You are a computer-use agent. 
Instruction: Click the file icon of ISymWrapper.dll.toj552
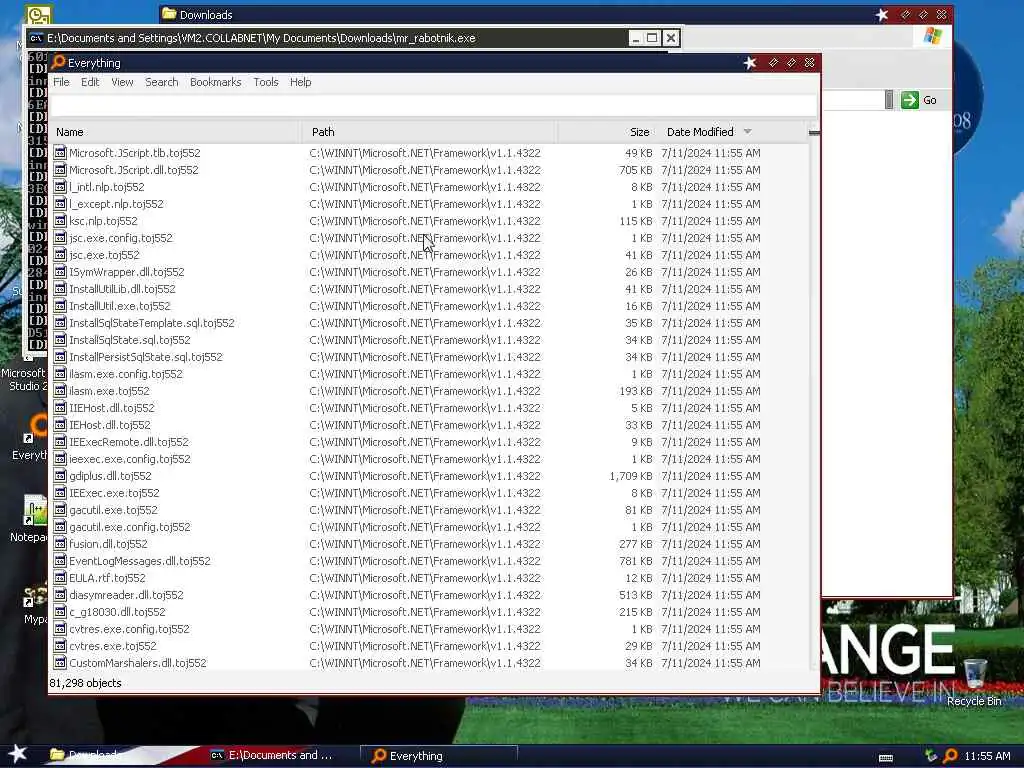tap(60, 272)
